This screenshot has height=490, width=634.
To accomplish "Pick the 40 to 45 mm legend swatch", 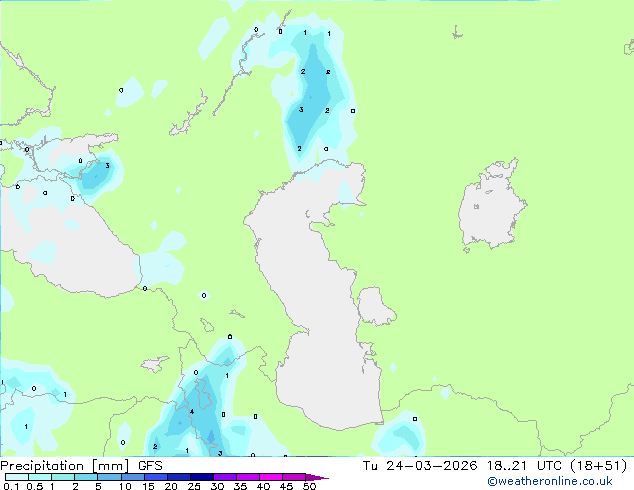I will [x=271, y=477].
